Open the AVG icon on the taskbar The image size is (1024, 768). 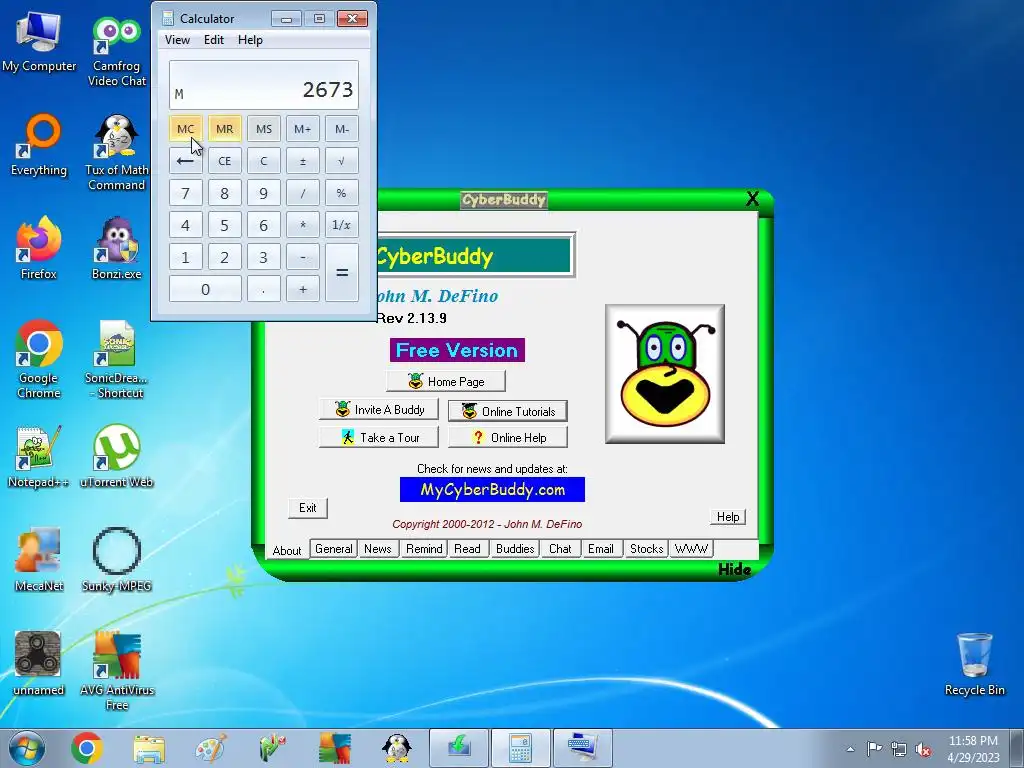pyautogui.click(x=334, y=748)
